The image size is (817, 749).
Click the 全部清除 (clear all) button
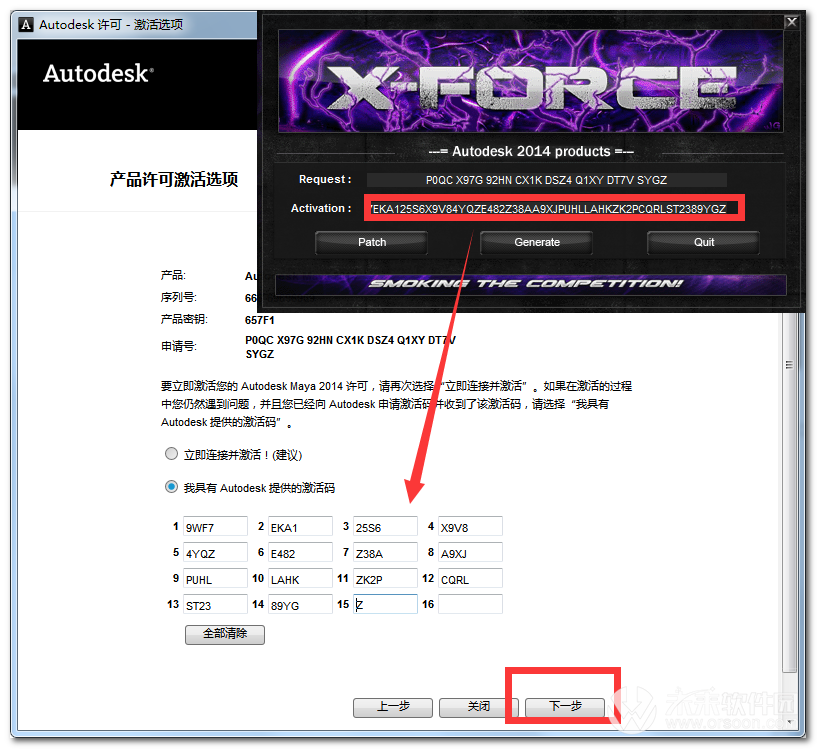pyautogui.click(x=225, y=634)
